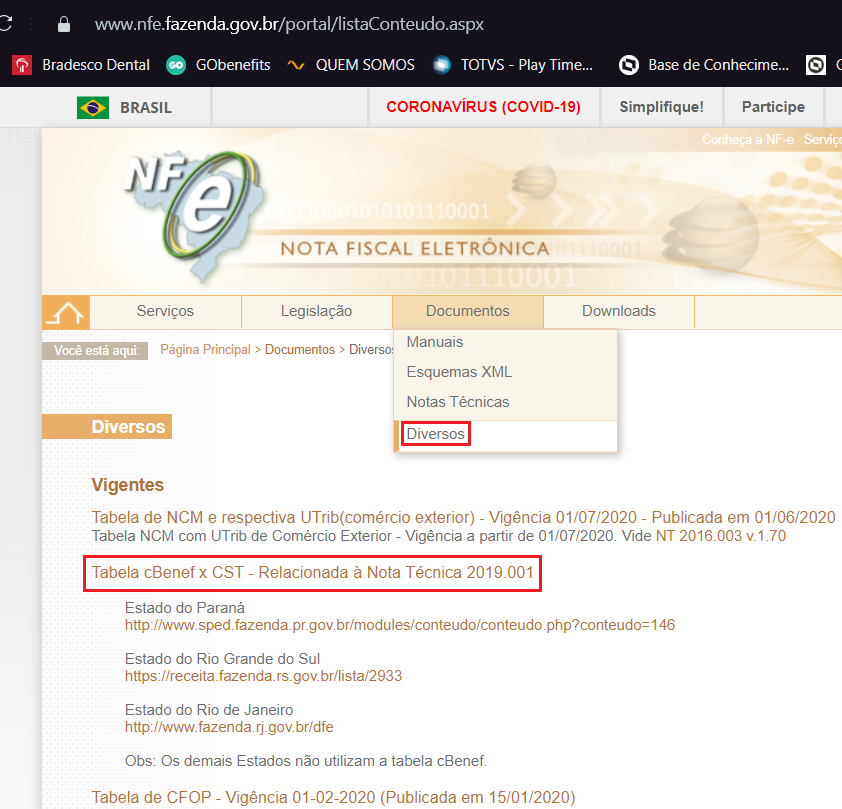Open the Documentos menu
This screenshot has height=809, width=842.
coord(468,311)
